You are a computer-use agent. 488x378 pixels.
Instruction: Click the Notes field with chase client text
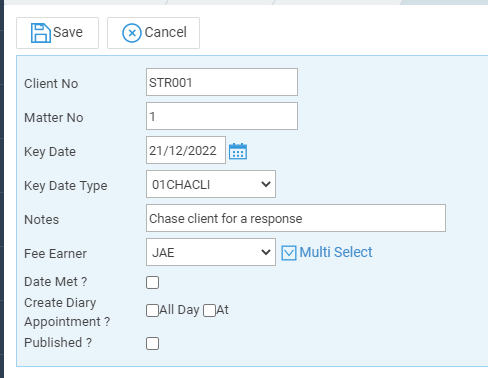296,218
